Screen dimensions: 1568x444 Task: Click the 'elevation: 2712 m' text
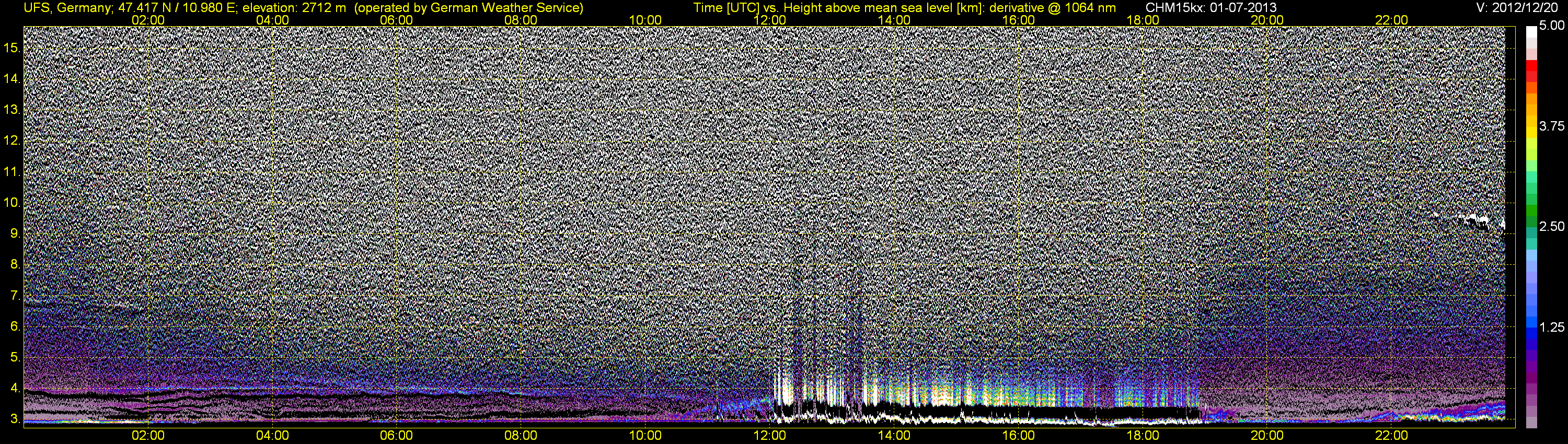pyautogui.click(x=294, y=8)
